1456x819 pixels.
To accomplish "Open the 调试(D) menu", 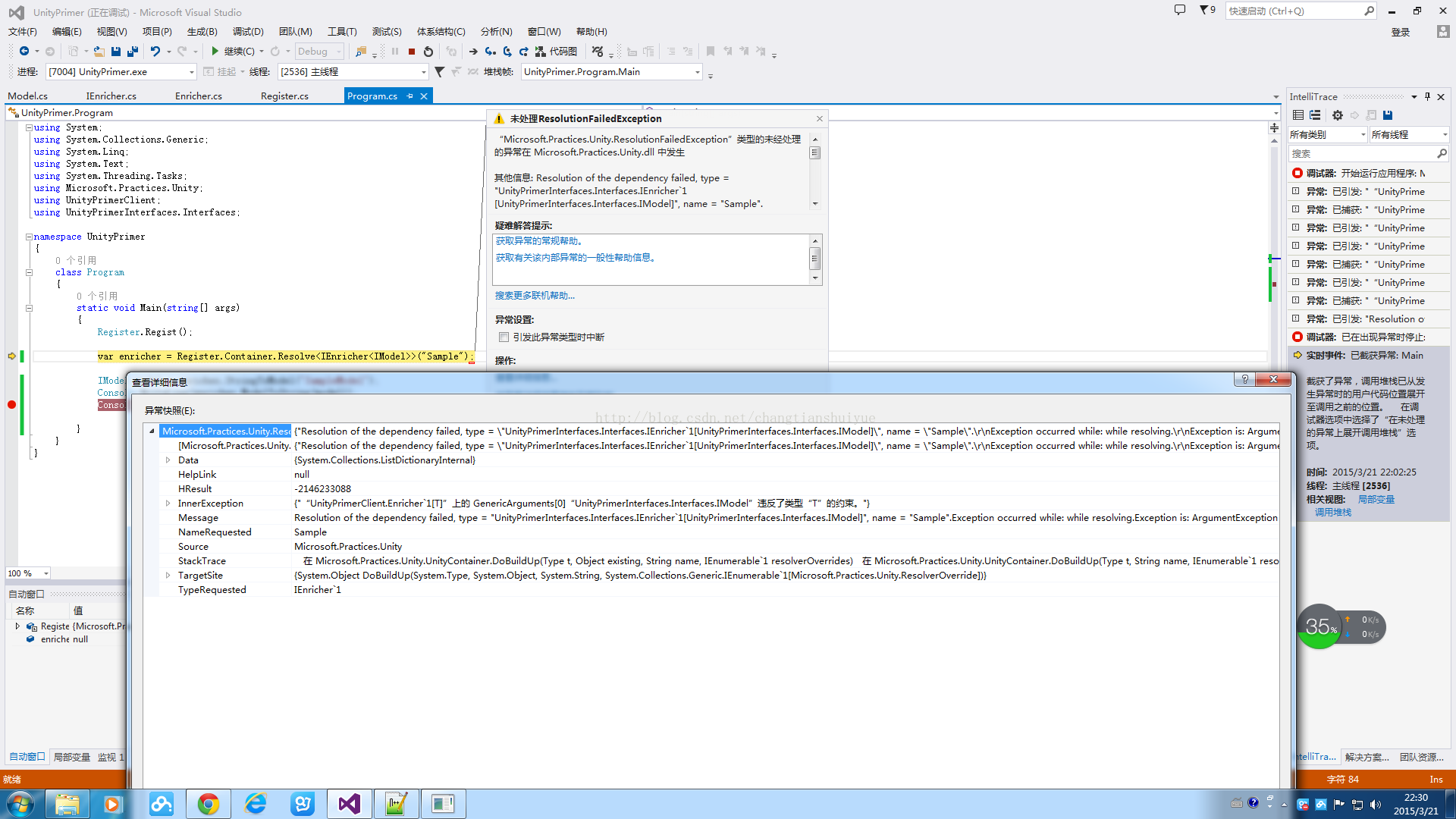I will (x=248, y=31).
